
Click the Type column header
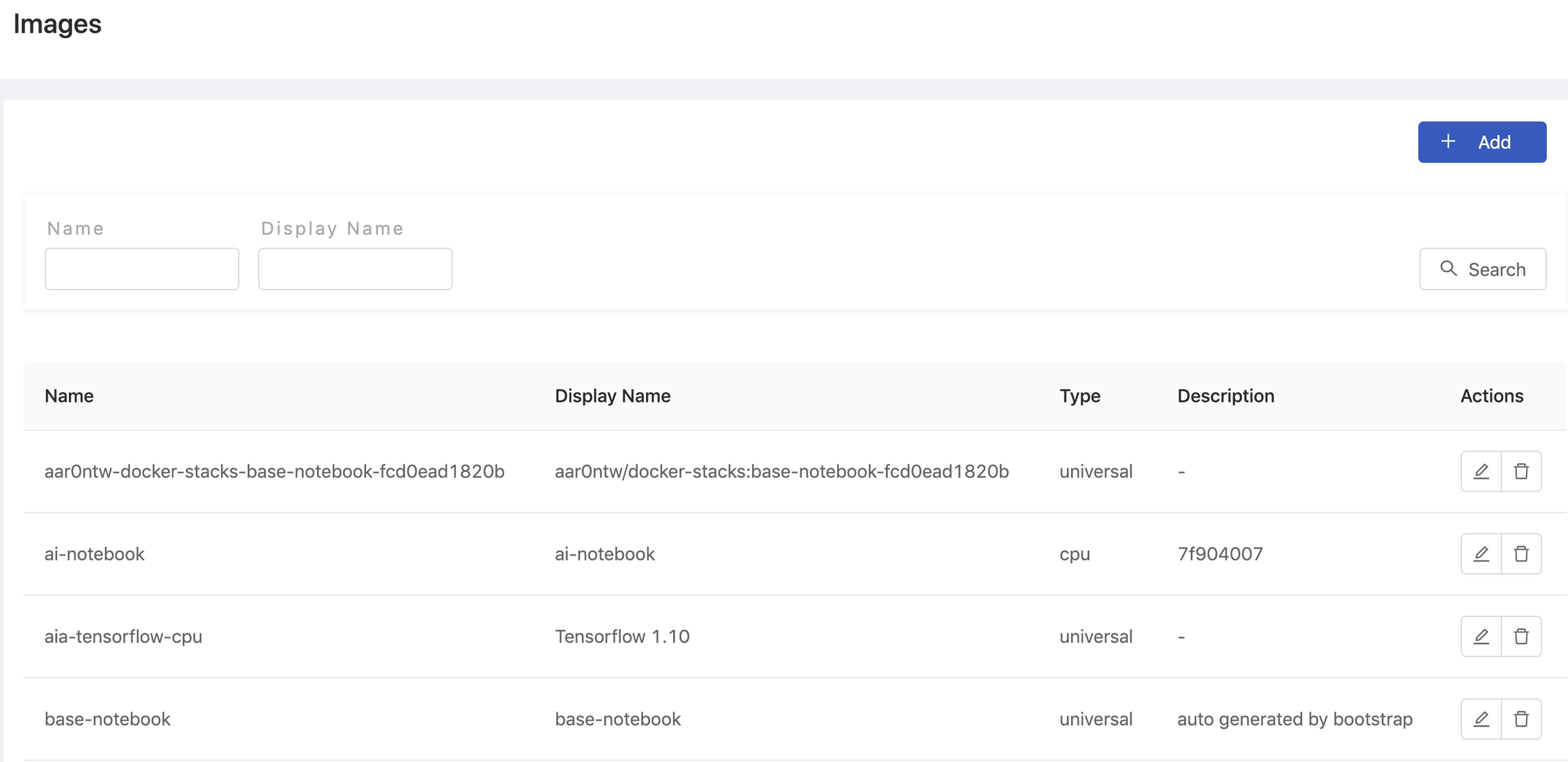1079,396
